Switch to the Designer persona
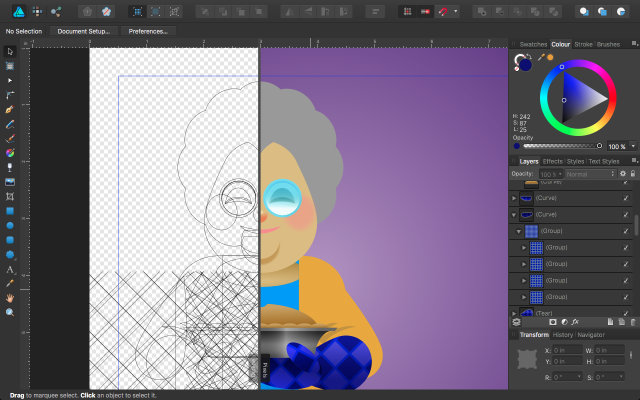 pos(19,11)
